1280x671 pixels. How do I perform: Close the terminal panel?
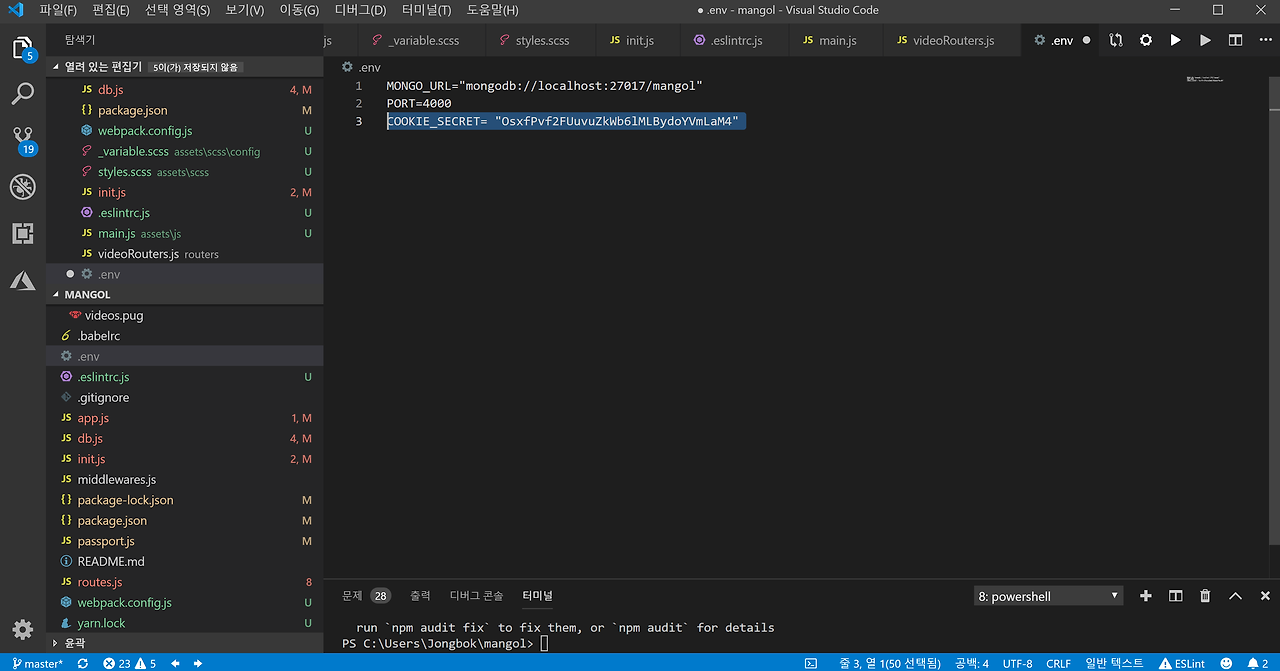(x=1264, y=596)
